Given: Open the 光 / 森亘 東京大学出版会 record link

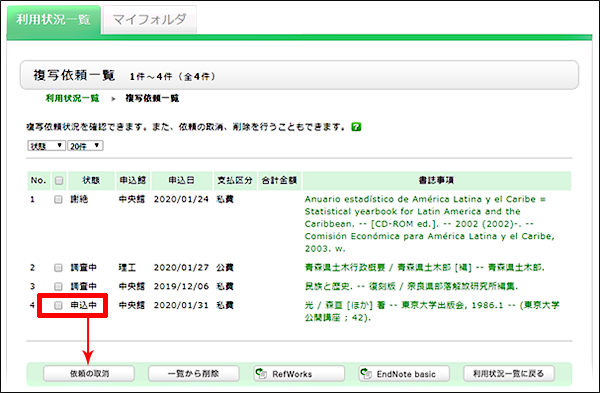Looking at the screenshot, I should point(432,311).
